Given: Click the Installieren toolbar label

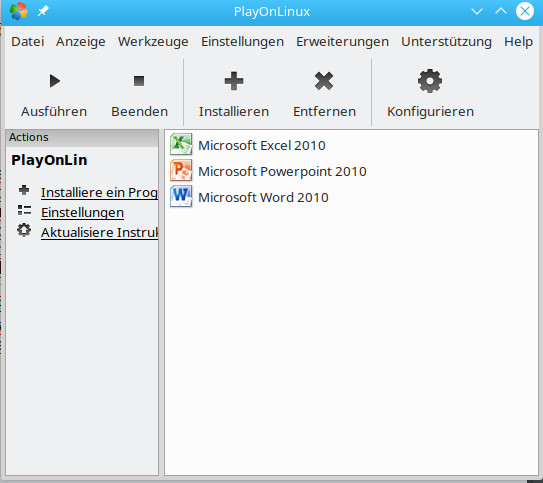Looking at the screenshot, I should (234, 111).
